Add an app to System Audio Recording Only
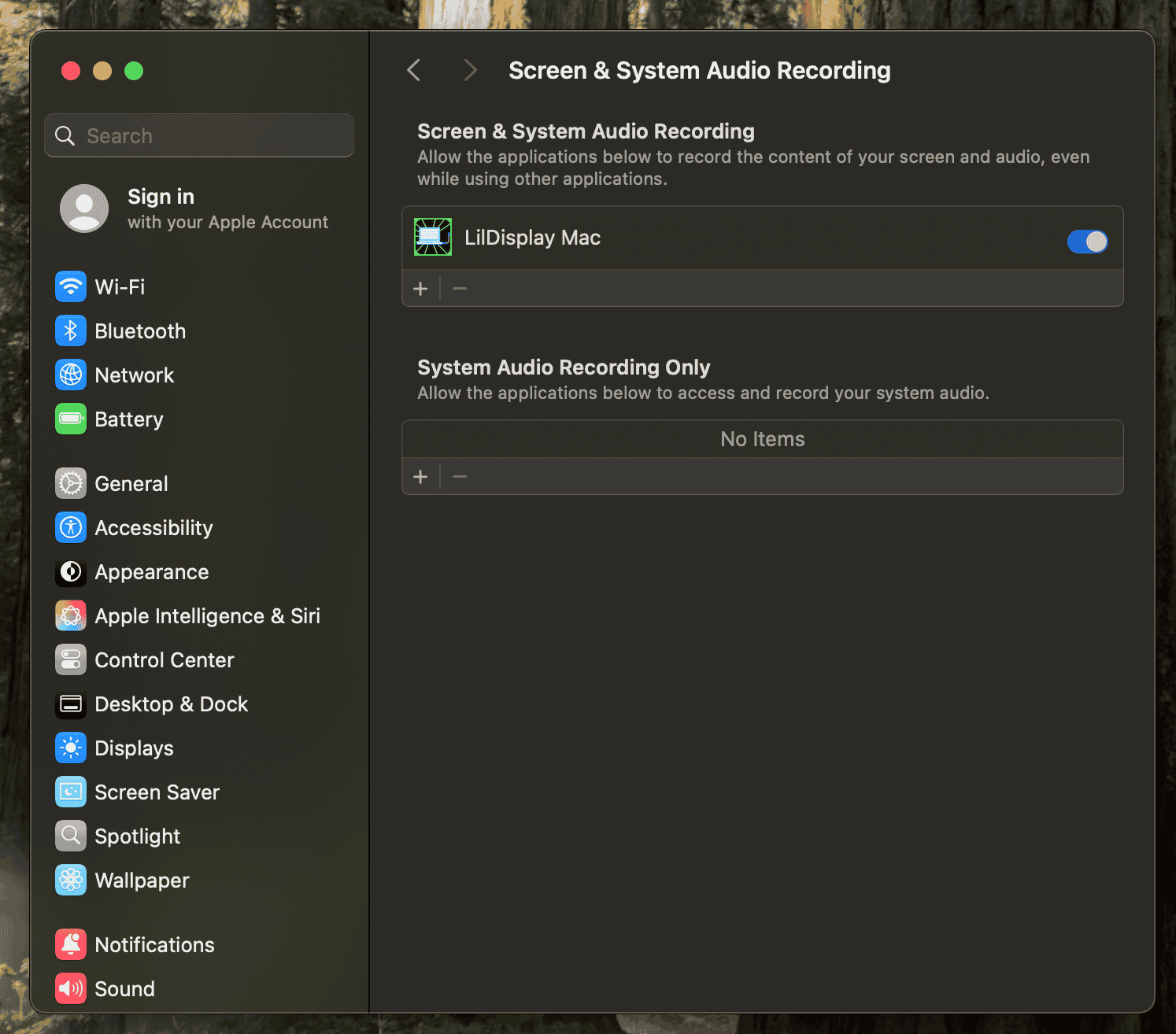This screenshot has width=1176, height=1034. pyautogui.click(x=421, y=476)
